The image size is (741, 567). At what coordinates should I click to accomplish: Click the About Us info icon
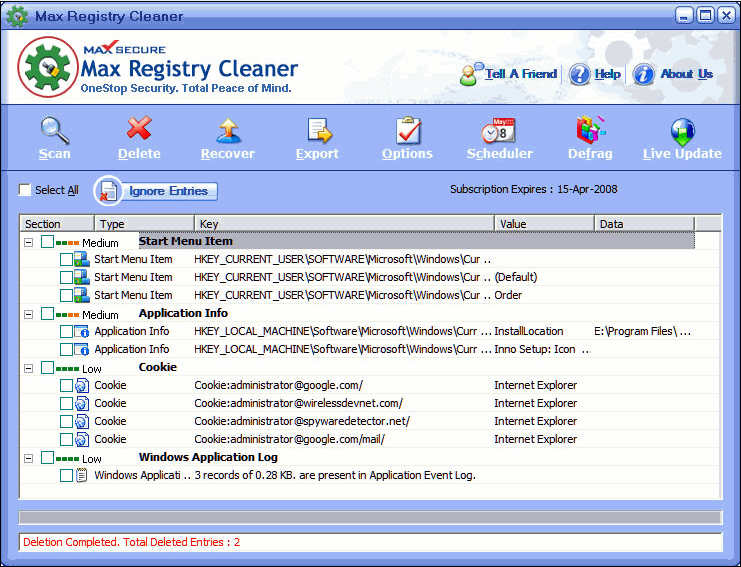tap(643, 74)
